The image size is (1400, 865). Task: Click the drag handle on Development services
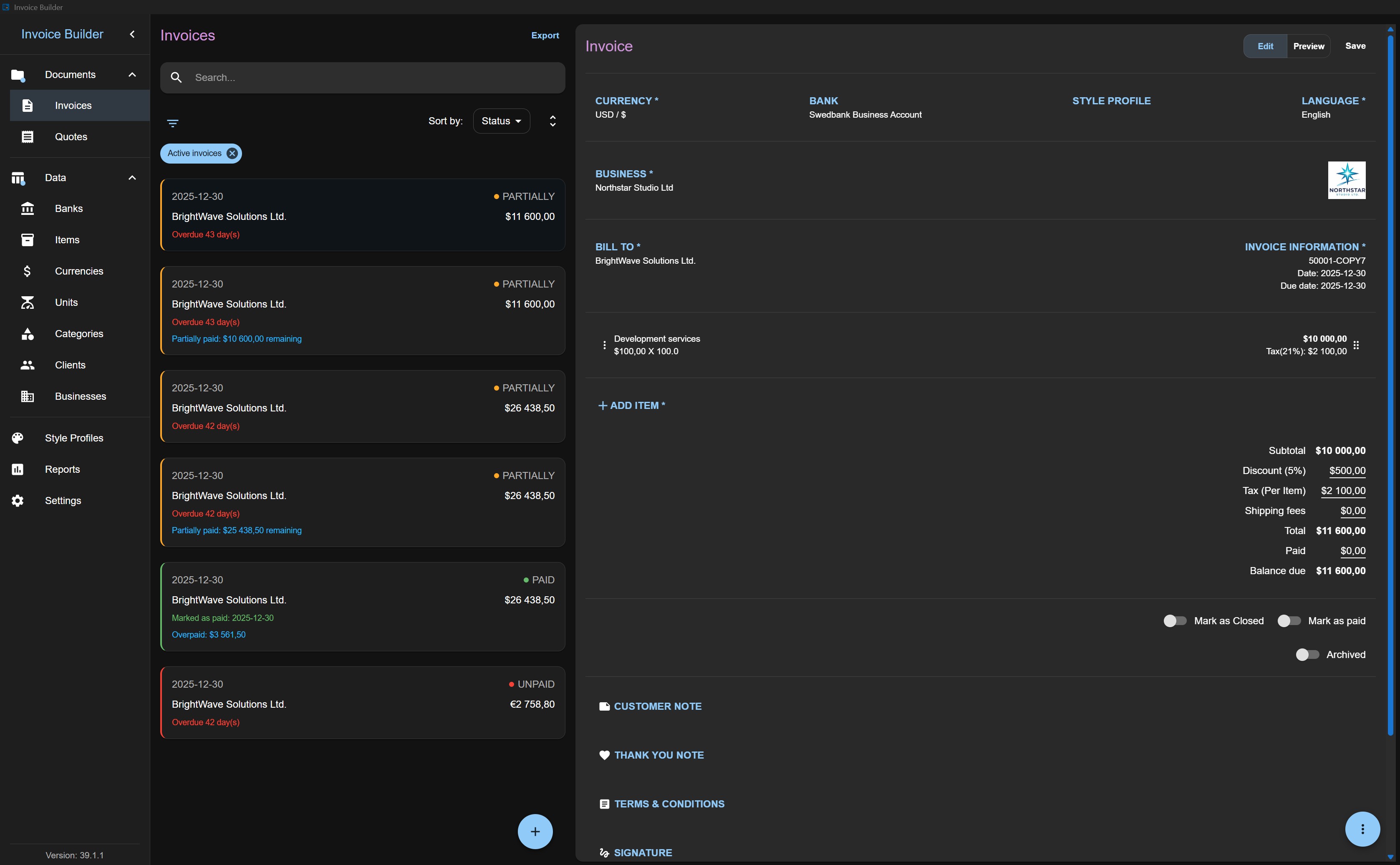point(1356,345)
